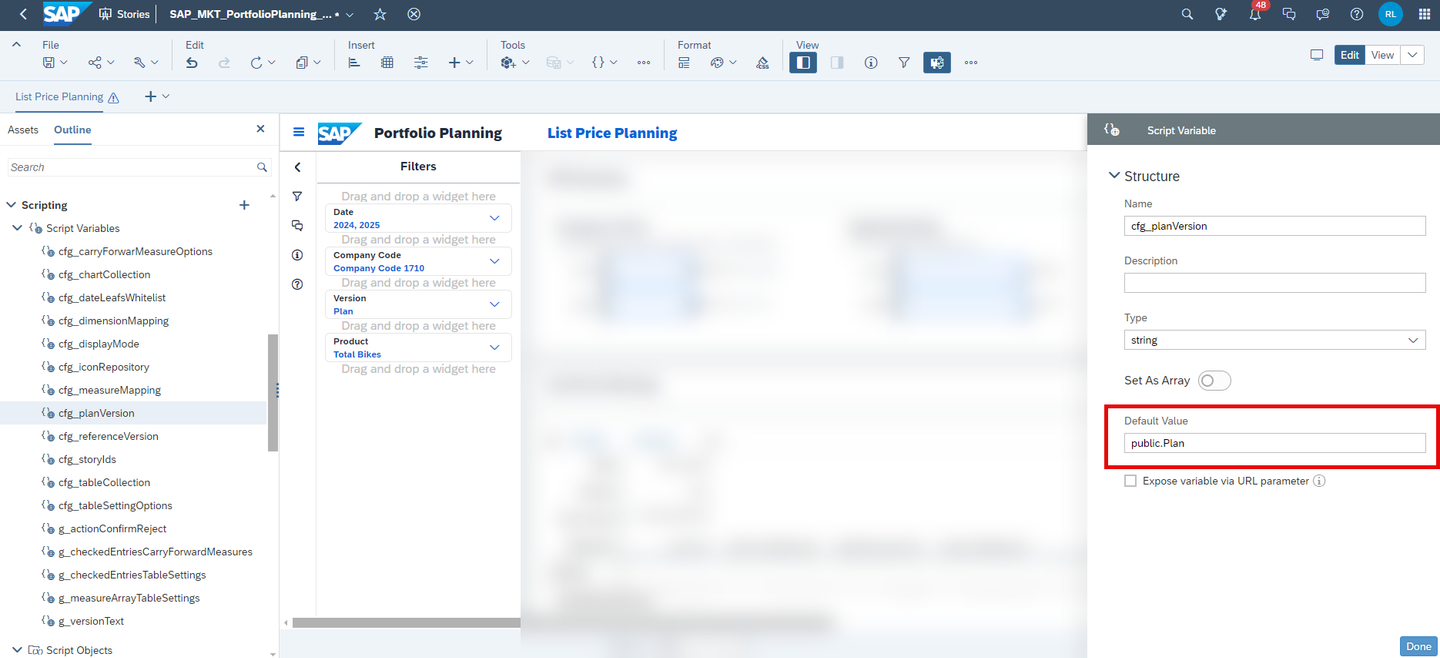Collapse the Filters panel arrow
The width and height of the screenshot is (1440, 658).
coord(297,167)
